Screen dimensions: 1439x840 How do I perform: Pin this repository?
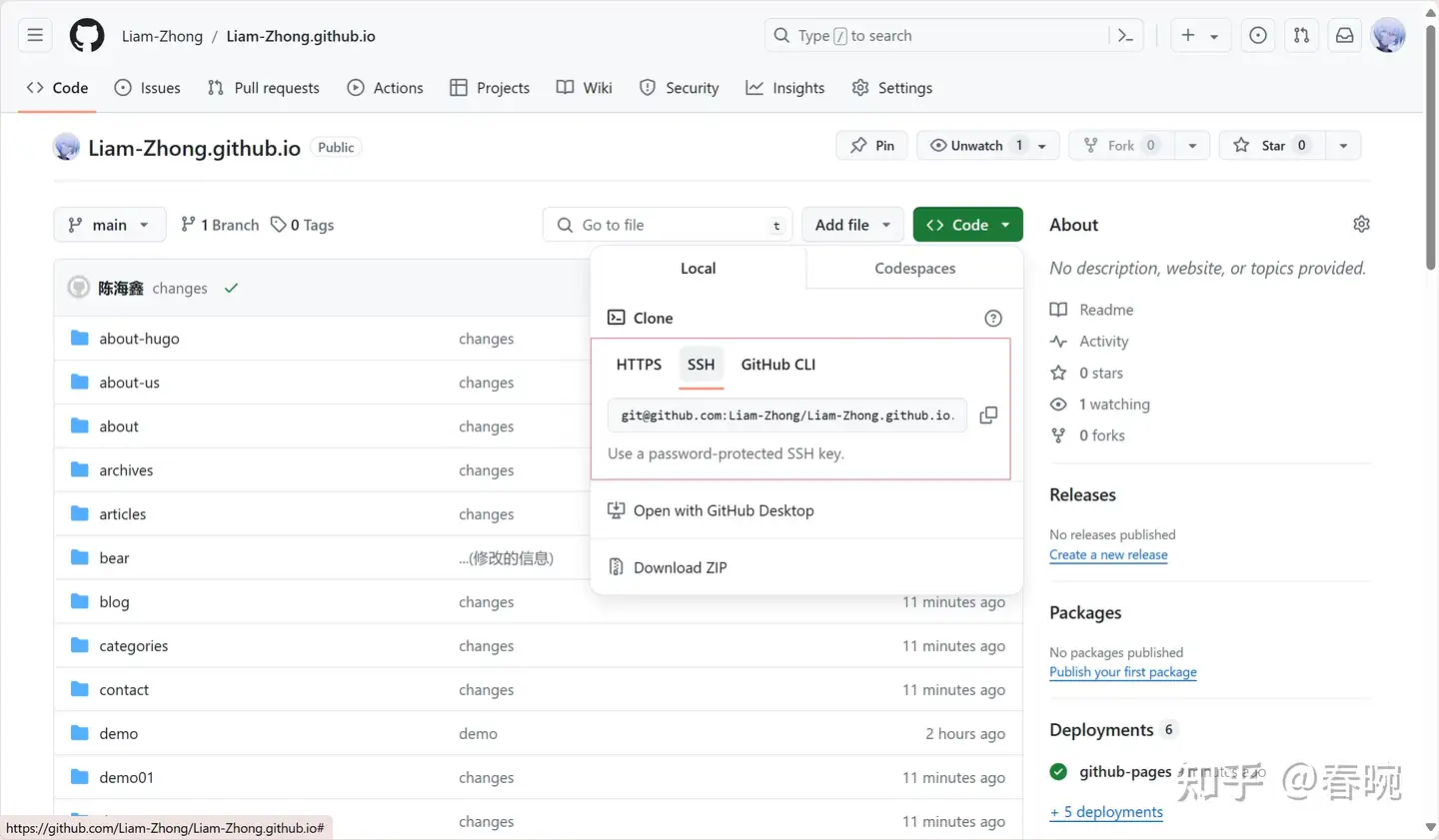[x=872, y=146]
